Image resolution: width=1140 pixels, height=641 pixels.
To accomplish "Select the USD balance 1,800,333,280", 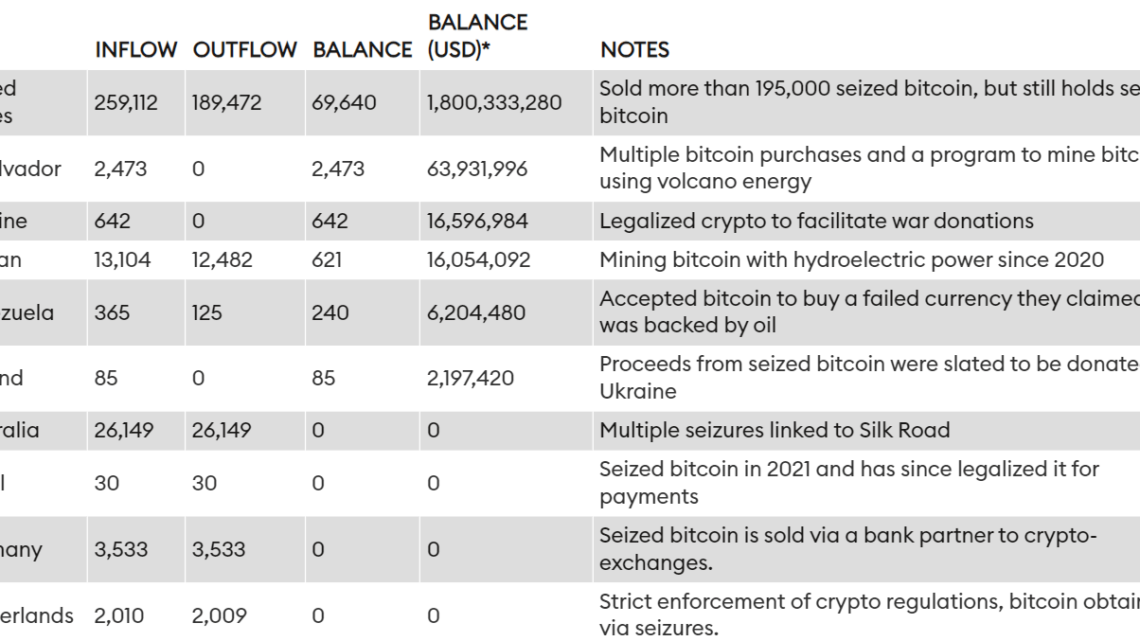I will coord(494,102).
